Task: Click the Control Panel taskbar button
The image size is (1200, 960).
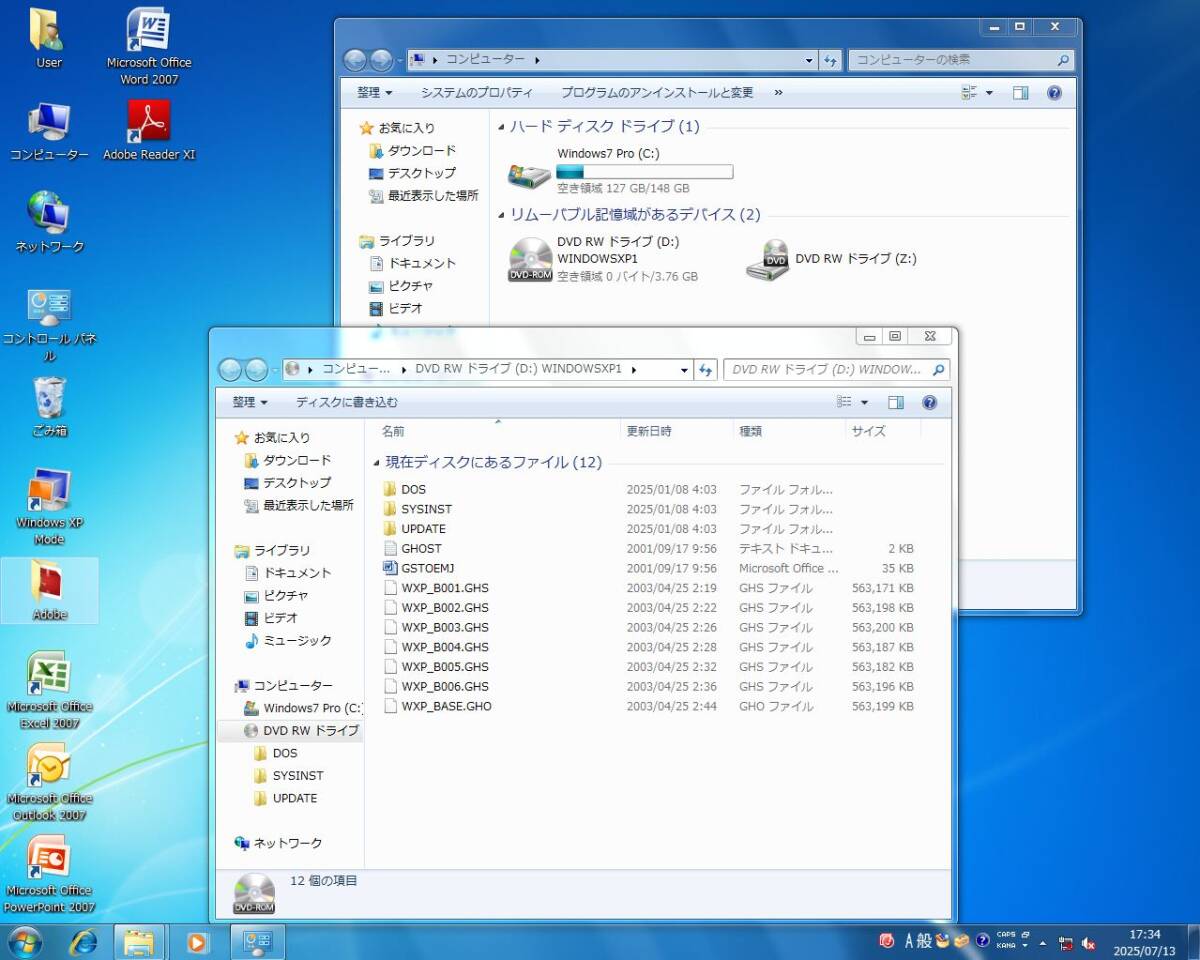Action: (257, 941)
